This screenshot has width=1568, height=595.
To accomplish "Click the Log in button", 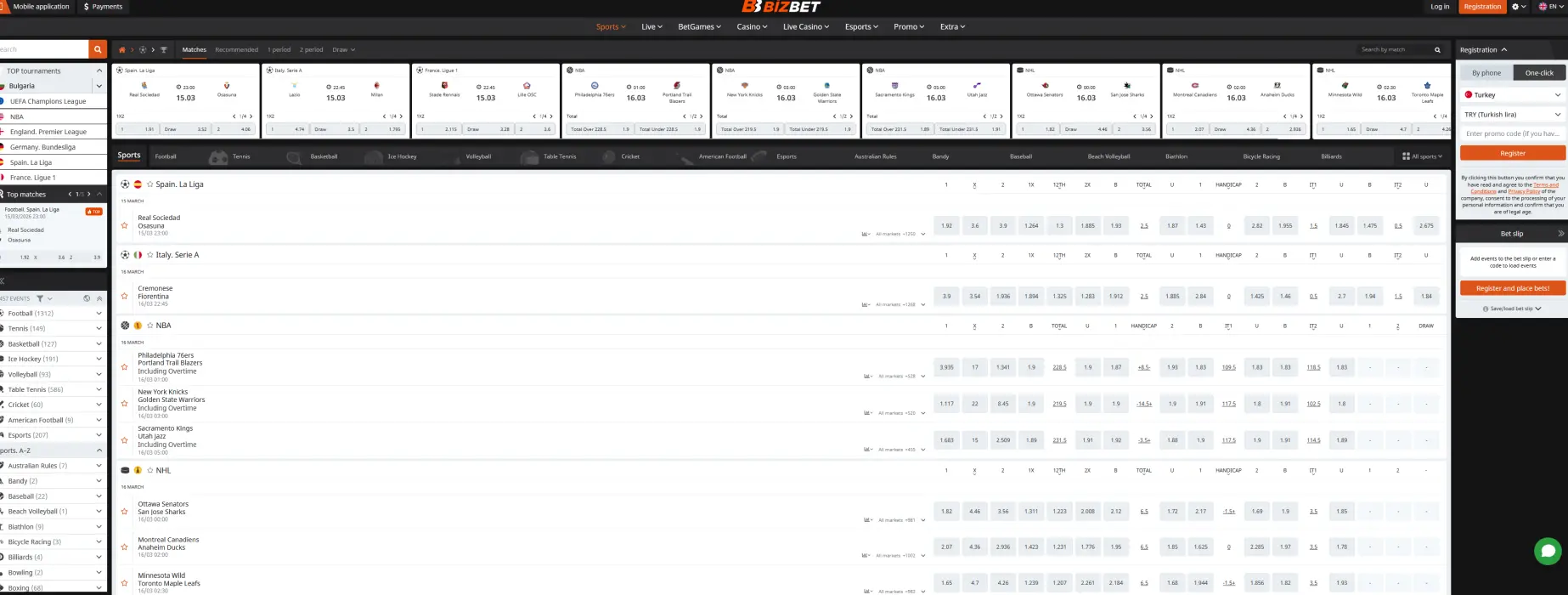I will pyautogui.click(x=1440, y=7).
